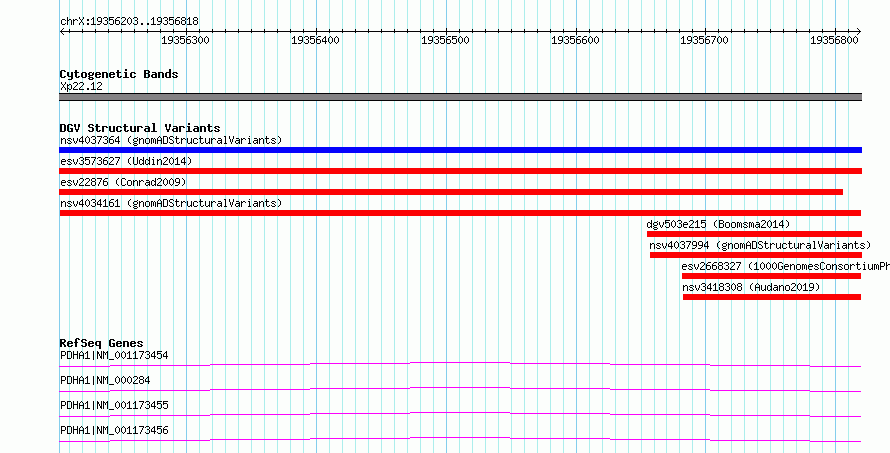The height and width of the screenshot is (453, 890).
Task: Select the red esv2668327 variant bar
Action: [x=771, y=276]
